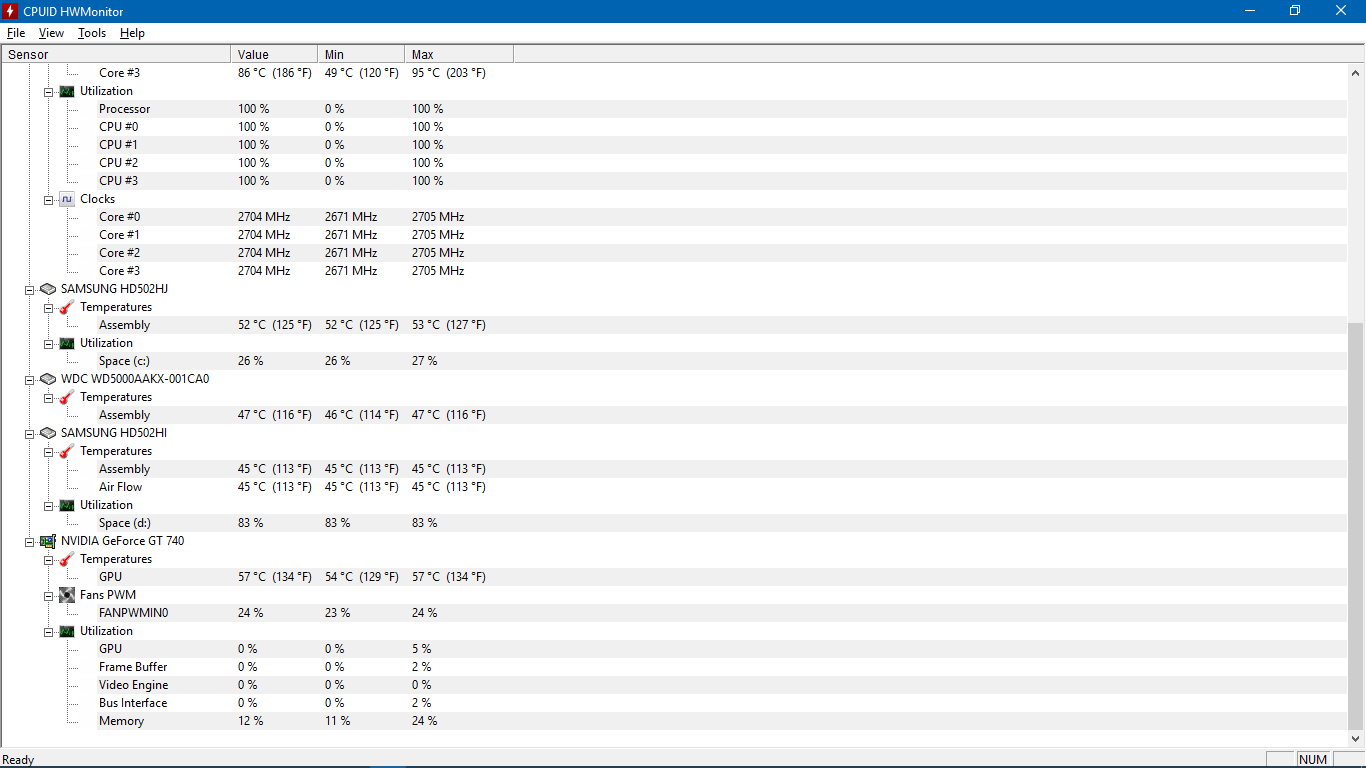This screenshot has height=768, width=1366.
Task: Click the 2671 MHz min value for Core #0
Action: point(351,217)
